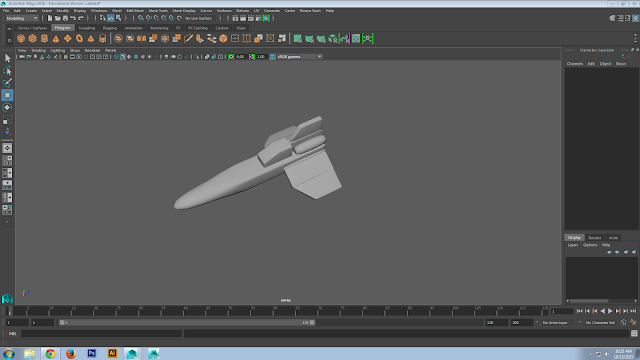Viewport: 640px width, 360px height.
Task: Create a polygon sphere from the shelf
Action: click(x=21, y=38)
